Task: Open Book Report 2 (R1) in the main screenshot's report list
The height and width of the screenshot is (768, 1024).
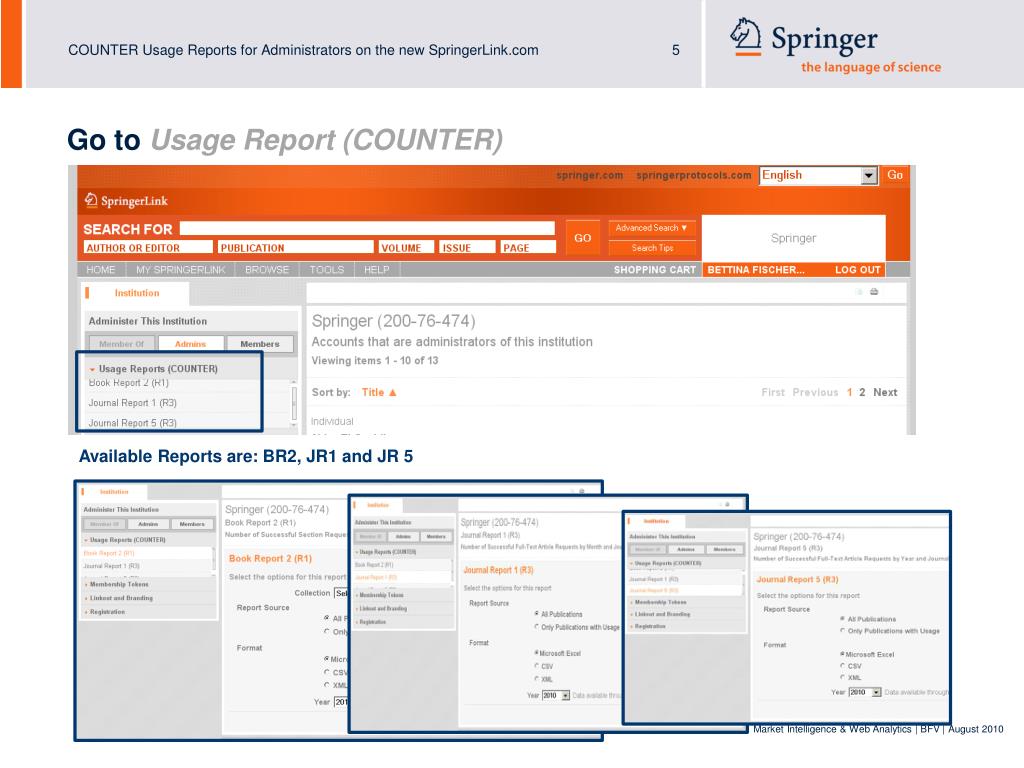Action: pos(129,383)
